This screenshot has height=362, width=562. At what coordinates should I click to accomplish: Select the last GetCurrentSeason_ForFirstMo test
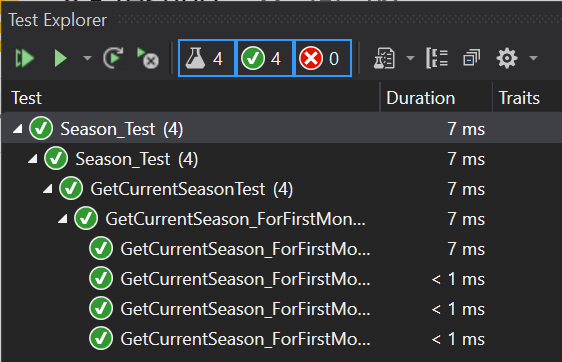tap(281, 339)
